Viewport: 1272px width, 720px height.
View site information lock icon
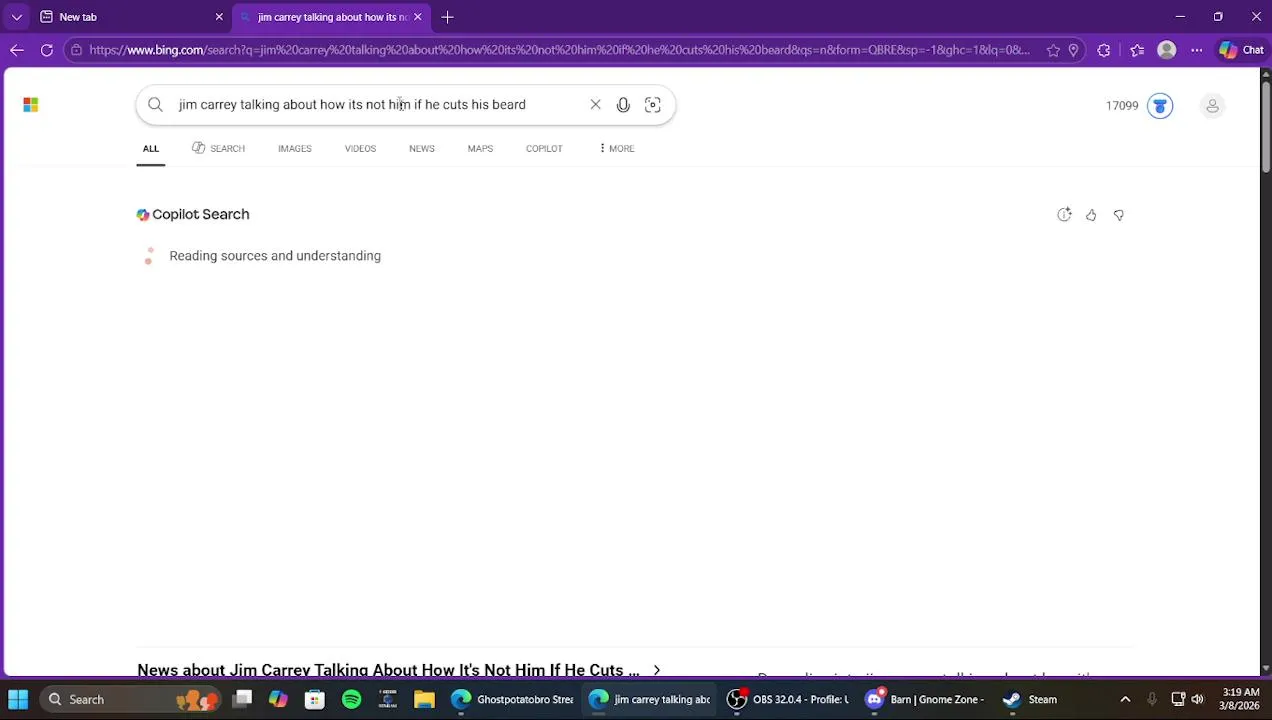click(x=76, y=50)
